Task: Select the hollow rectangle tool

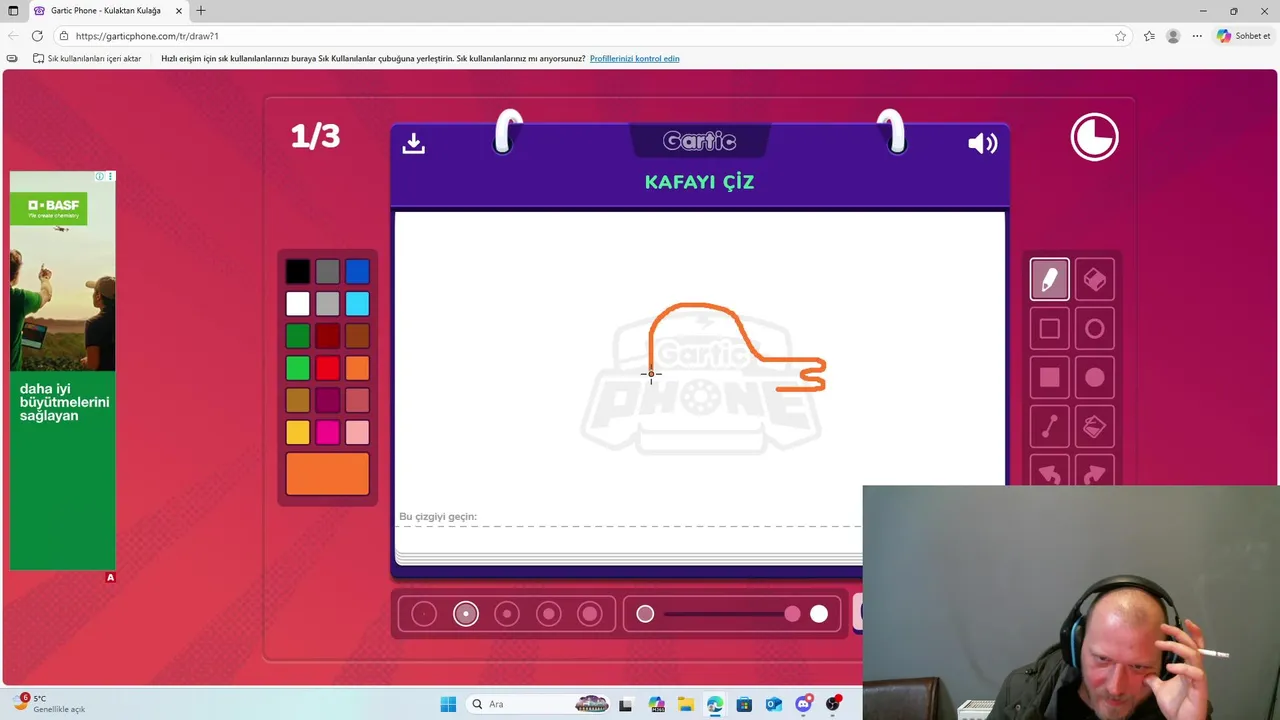Action: pos(1049,329)
